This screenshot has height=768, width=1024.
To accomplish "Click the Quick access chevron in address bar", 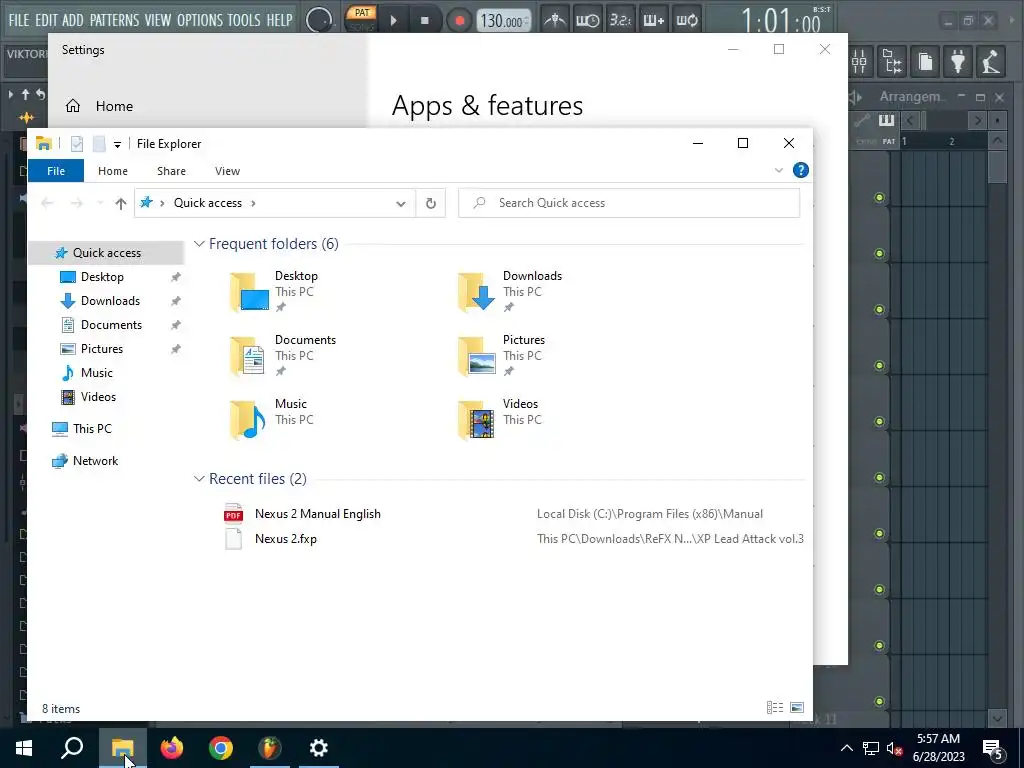I will [253, 203].
